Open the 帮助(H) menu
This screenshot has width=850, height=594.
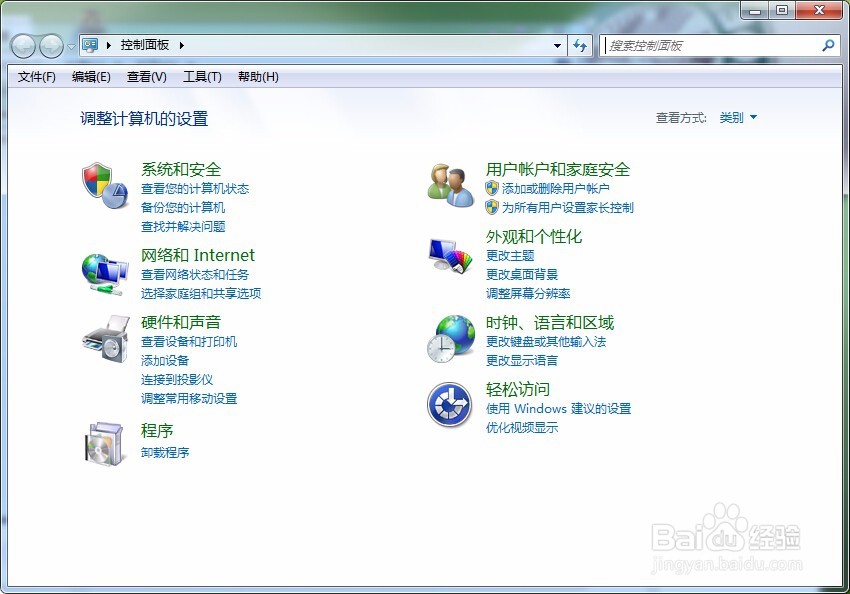258,77
